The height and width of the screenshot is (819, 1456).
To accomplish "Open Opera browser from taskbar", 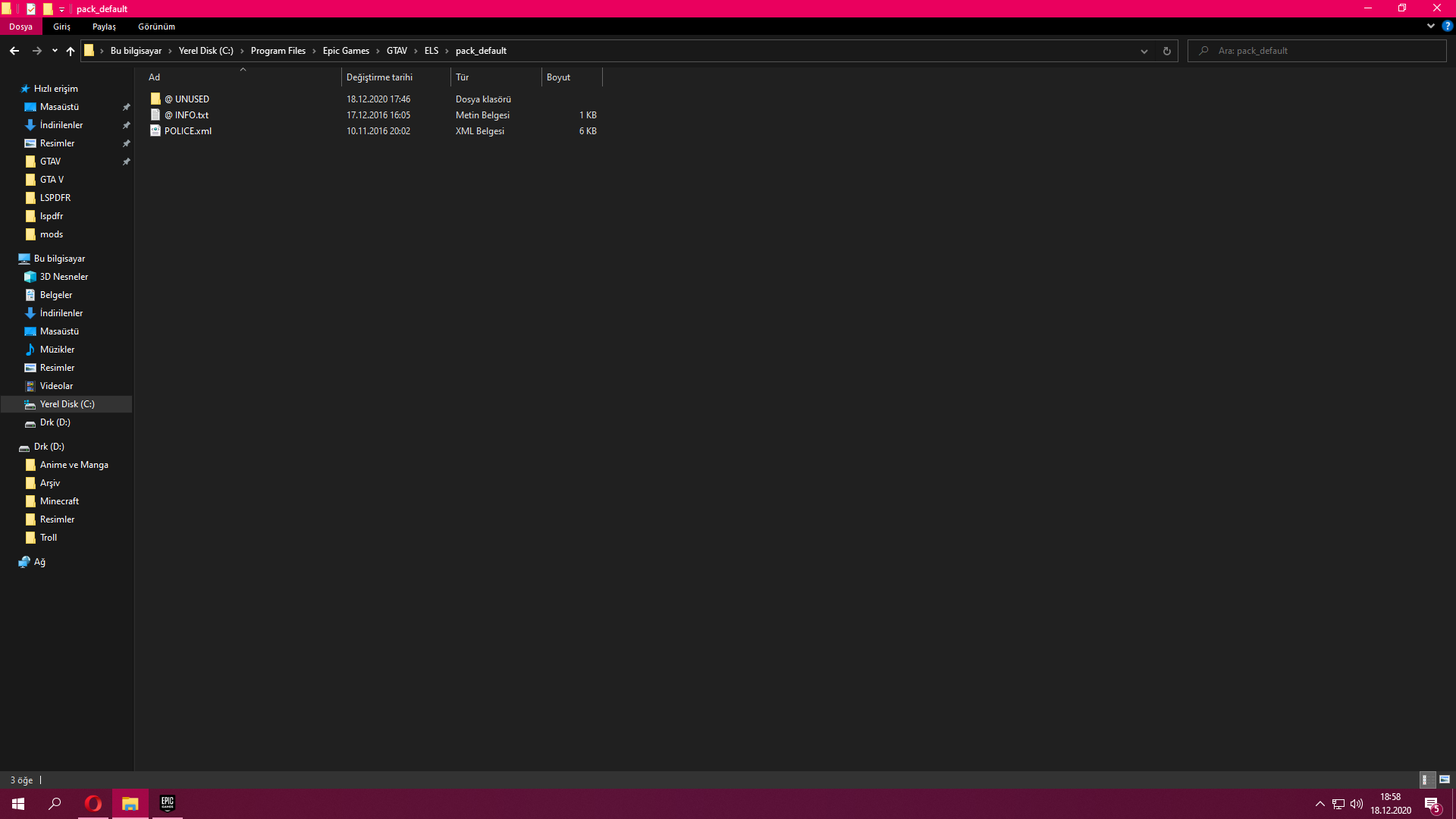I will click(93, 803).
